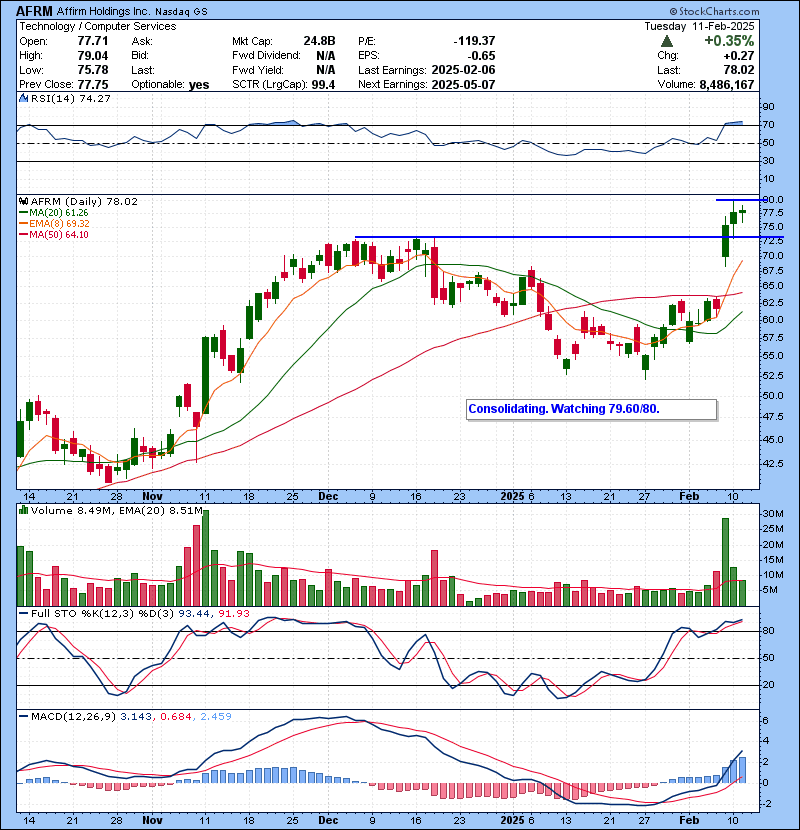Click the Optionable yes value
800x830 pixels.
tap(199, 85)
